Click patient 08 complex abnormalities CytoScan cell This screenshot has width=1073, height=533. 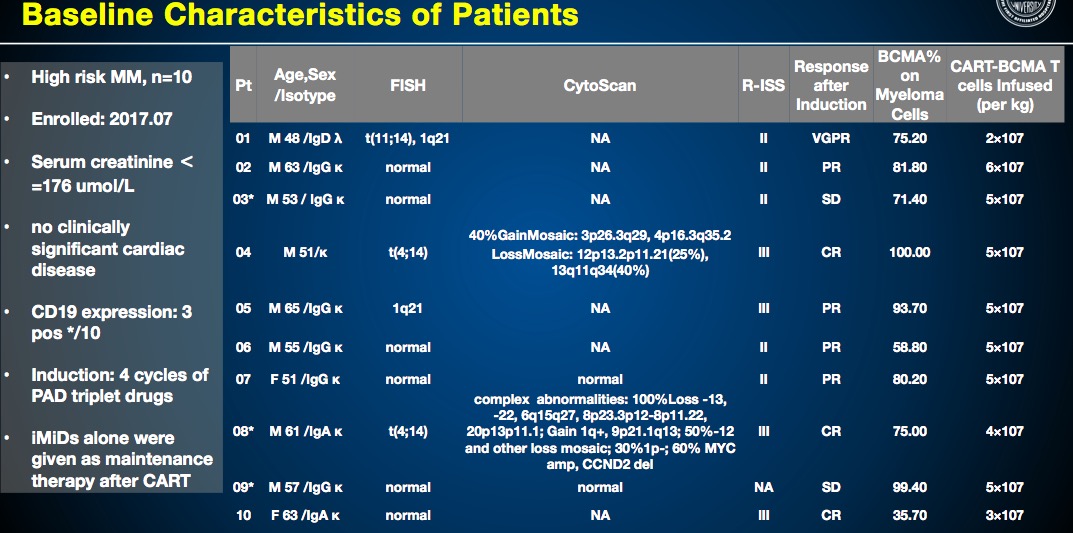coord(600,432)
